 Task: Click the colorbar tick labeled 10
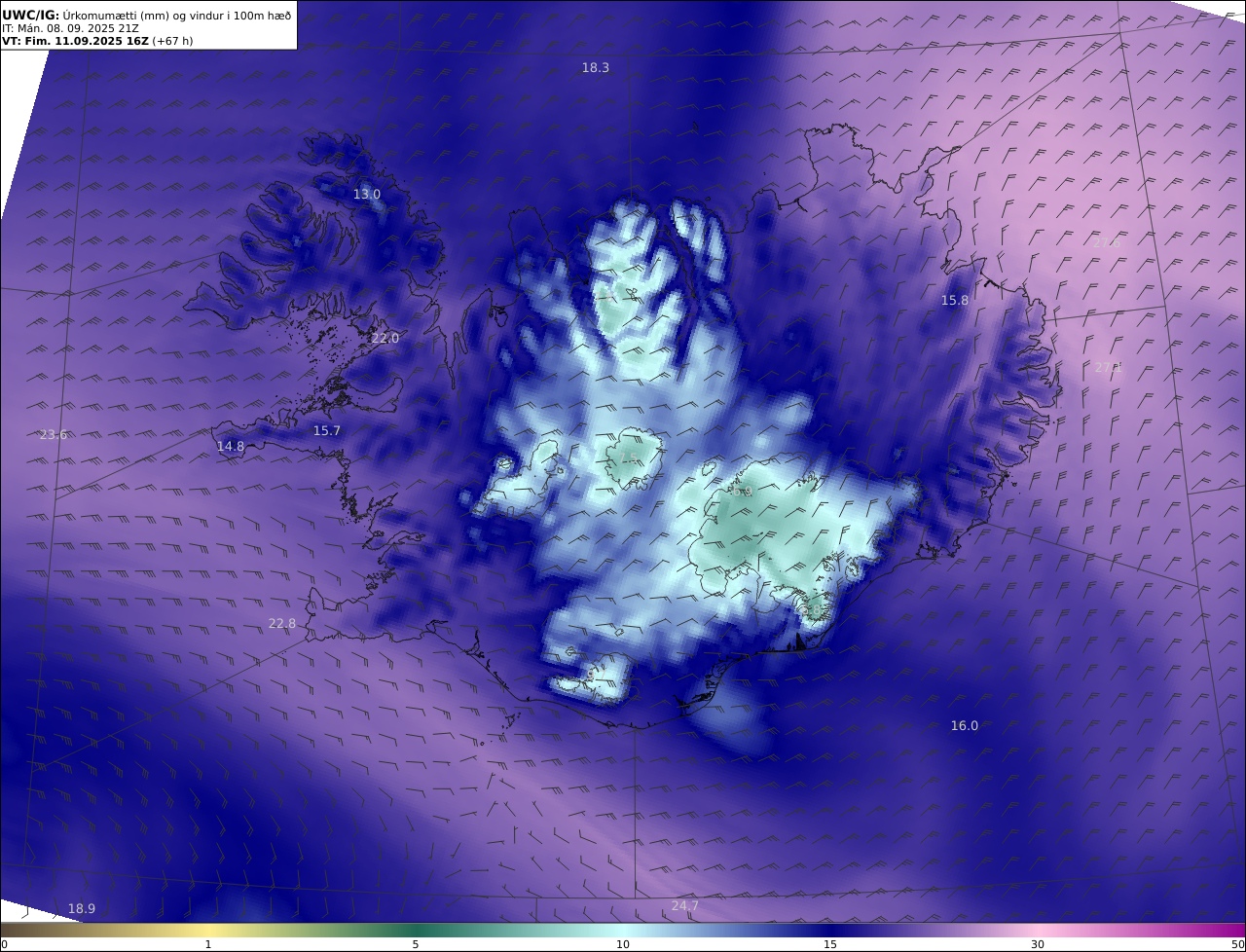(x=623, y=944)
